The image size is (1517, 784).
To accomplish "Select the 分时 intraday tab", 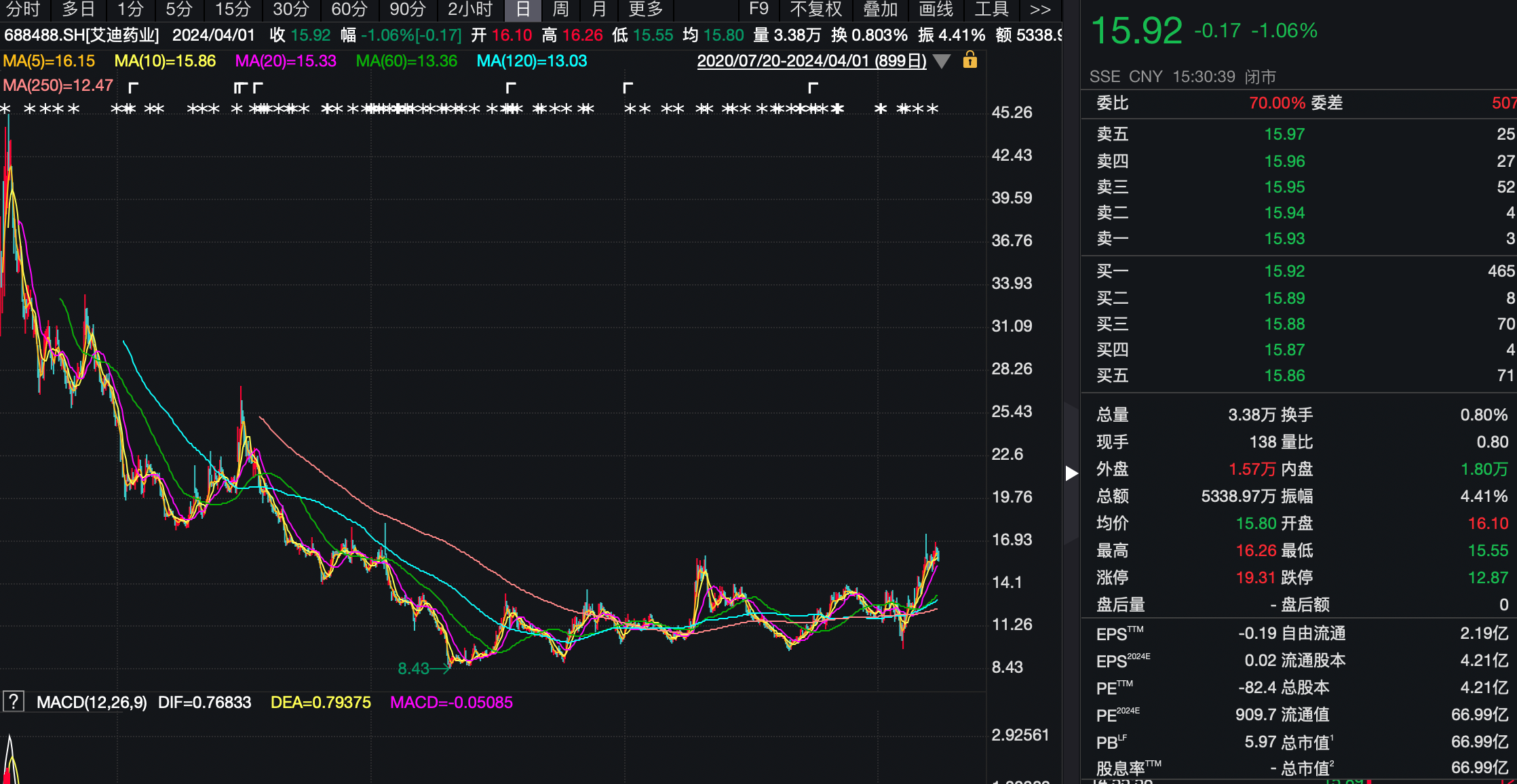I will [x=22, y=9].
